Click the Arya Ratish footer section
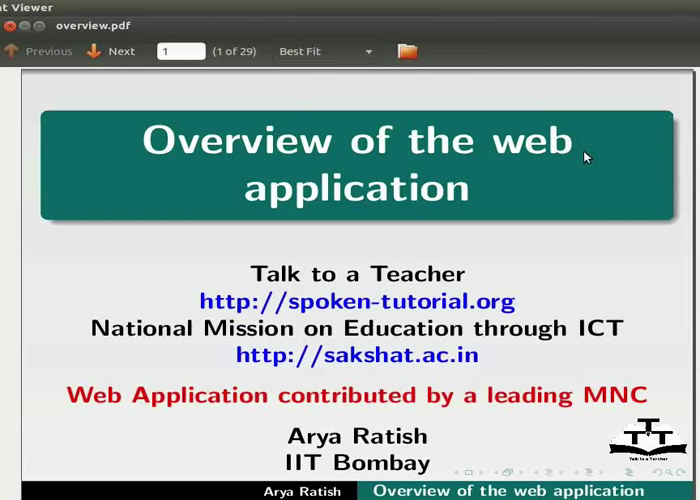The height and width of the screenshot is (500, 700). 302,491
